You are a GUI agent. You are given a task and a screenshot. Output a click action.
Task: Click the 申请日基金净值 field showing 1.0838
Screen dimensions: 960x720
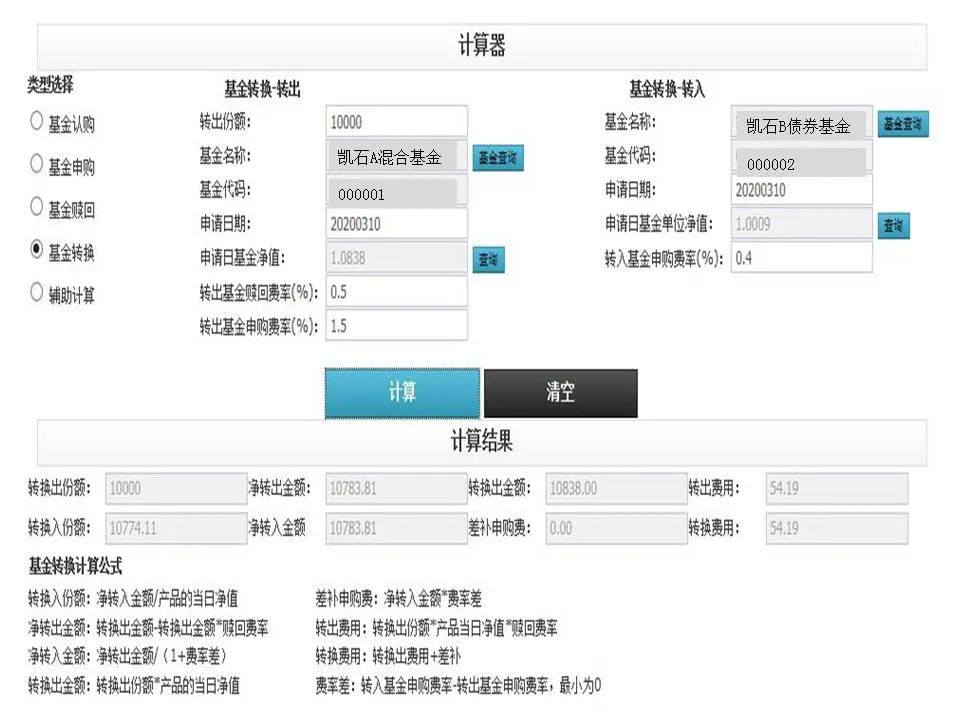coord(397,258)
